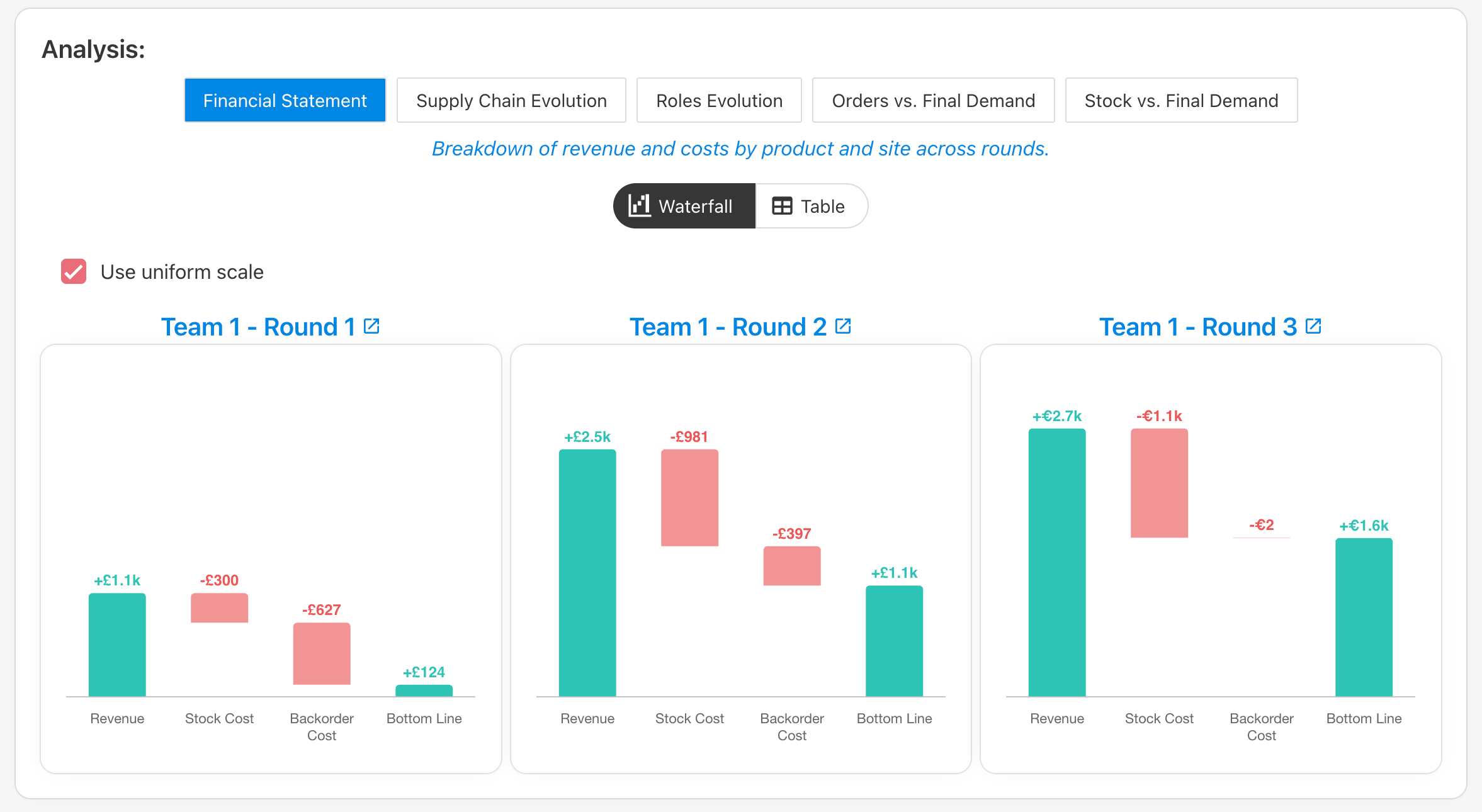
Task: Click Round 2 Stock Cost bar
Action: pyautogui.click(x=689, y=497)
